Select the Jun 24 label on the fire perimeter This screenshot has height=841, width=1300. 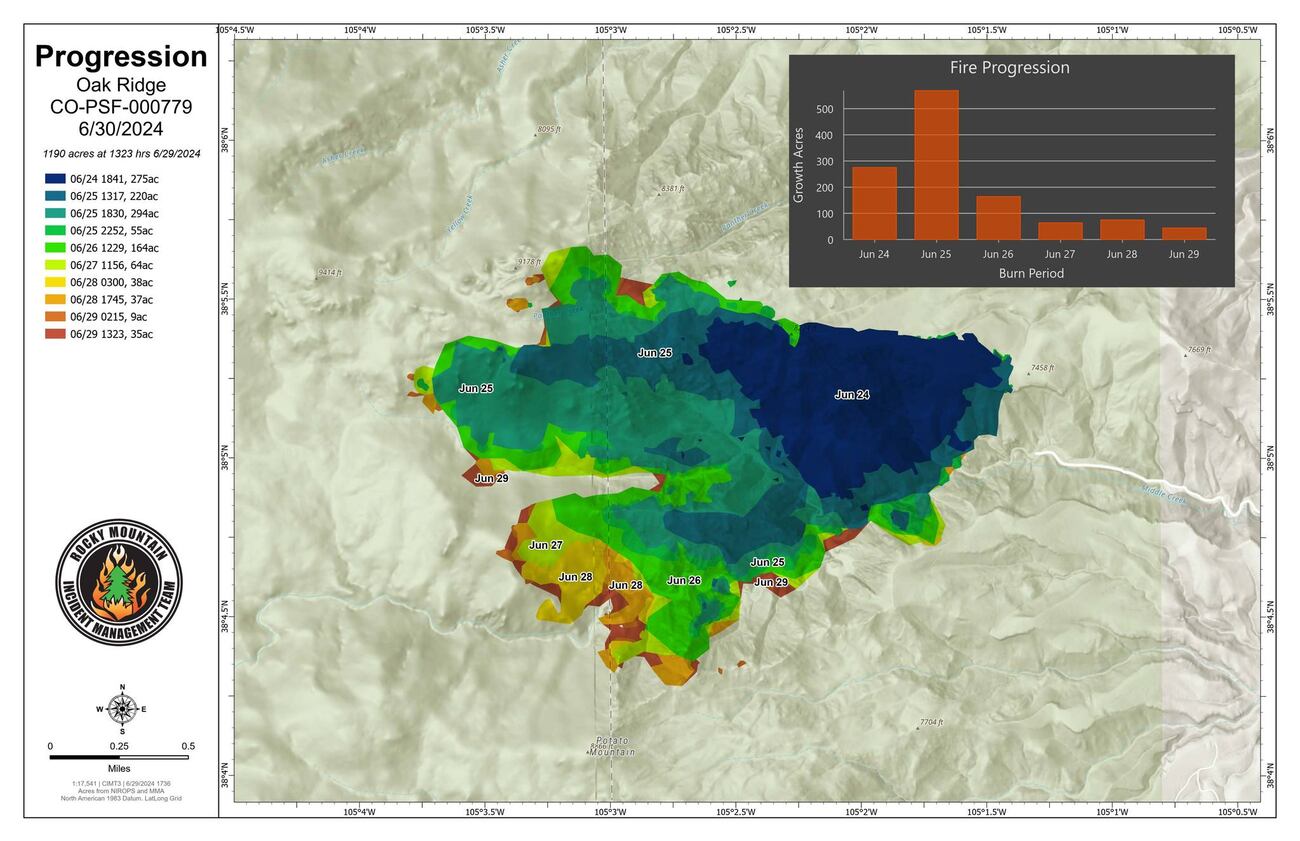[x=852, y=395]
